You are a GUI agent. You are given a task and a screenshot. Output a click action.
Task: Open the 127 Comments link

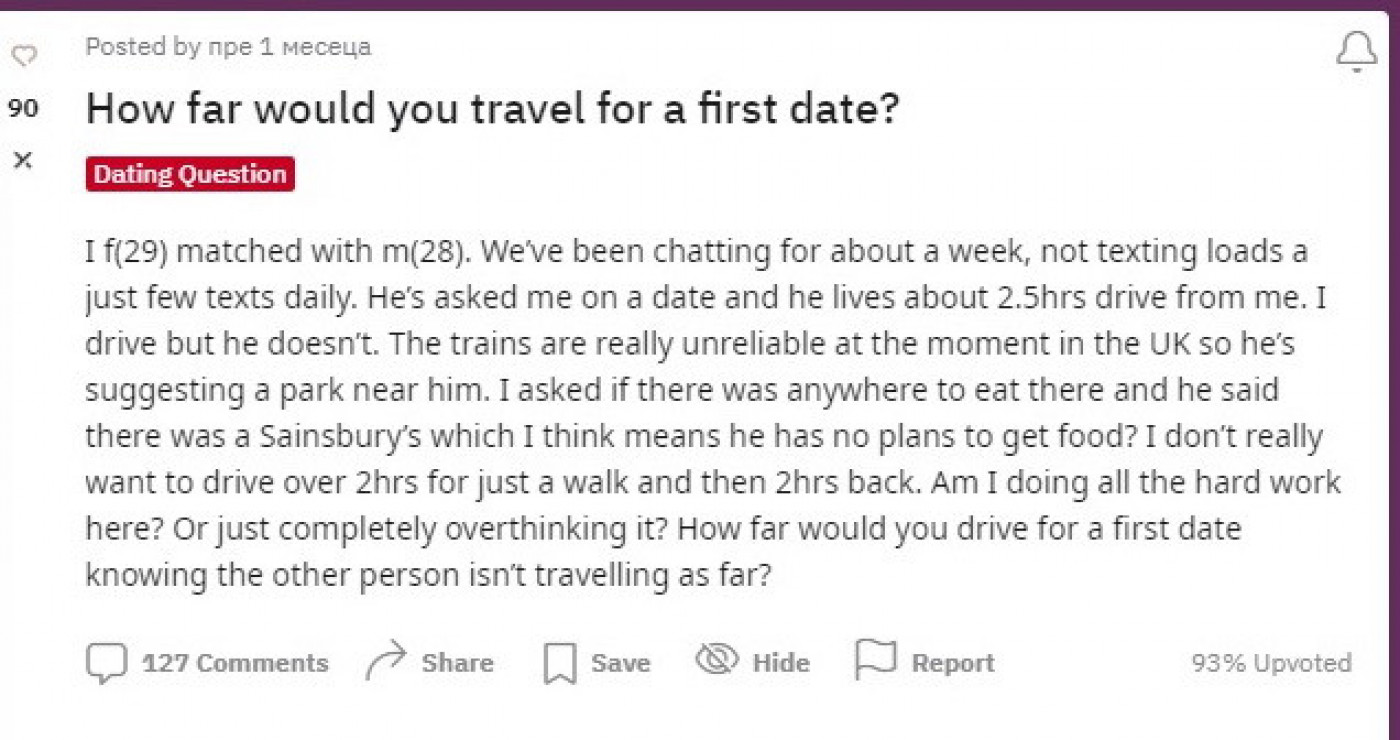coord(235,663)
